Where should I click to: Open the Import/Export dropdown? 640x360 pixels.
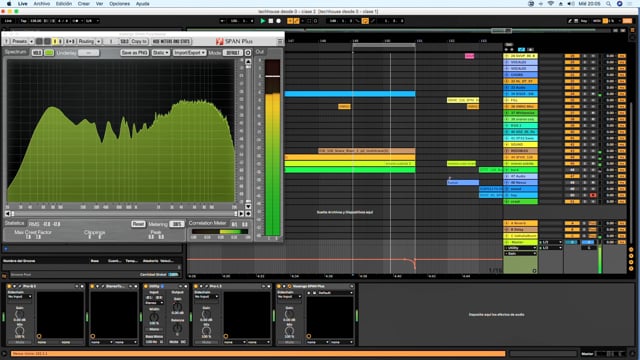(x=189, y=53)
